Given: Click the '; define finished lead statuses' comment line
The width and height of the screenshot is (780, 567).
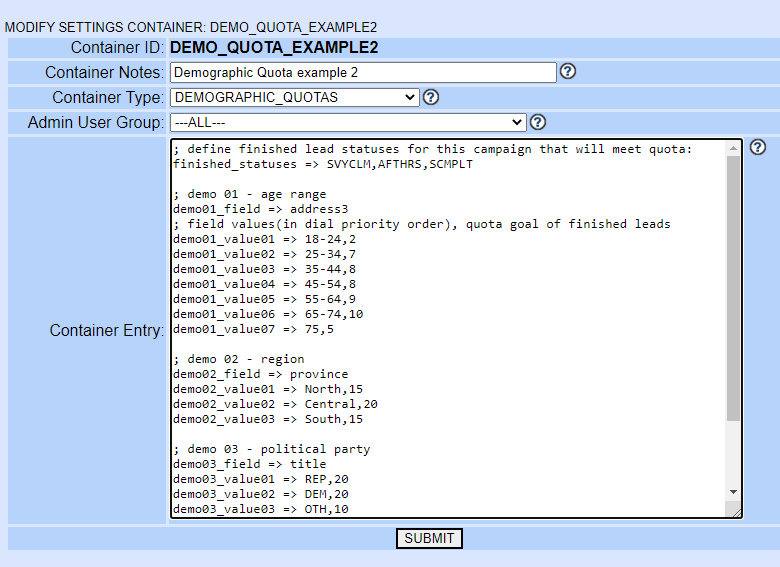Looking at the screenshot, I should click(433, 149).
